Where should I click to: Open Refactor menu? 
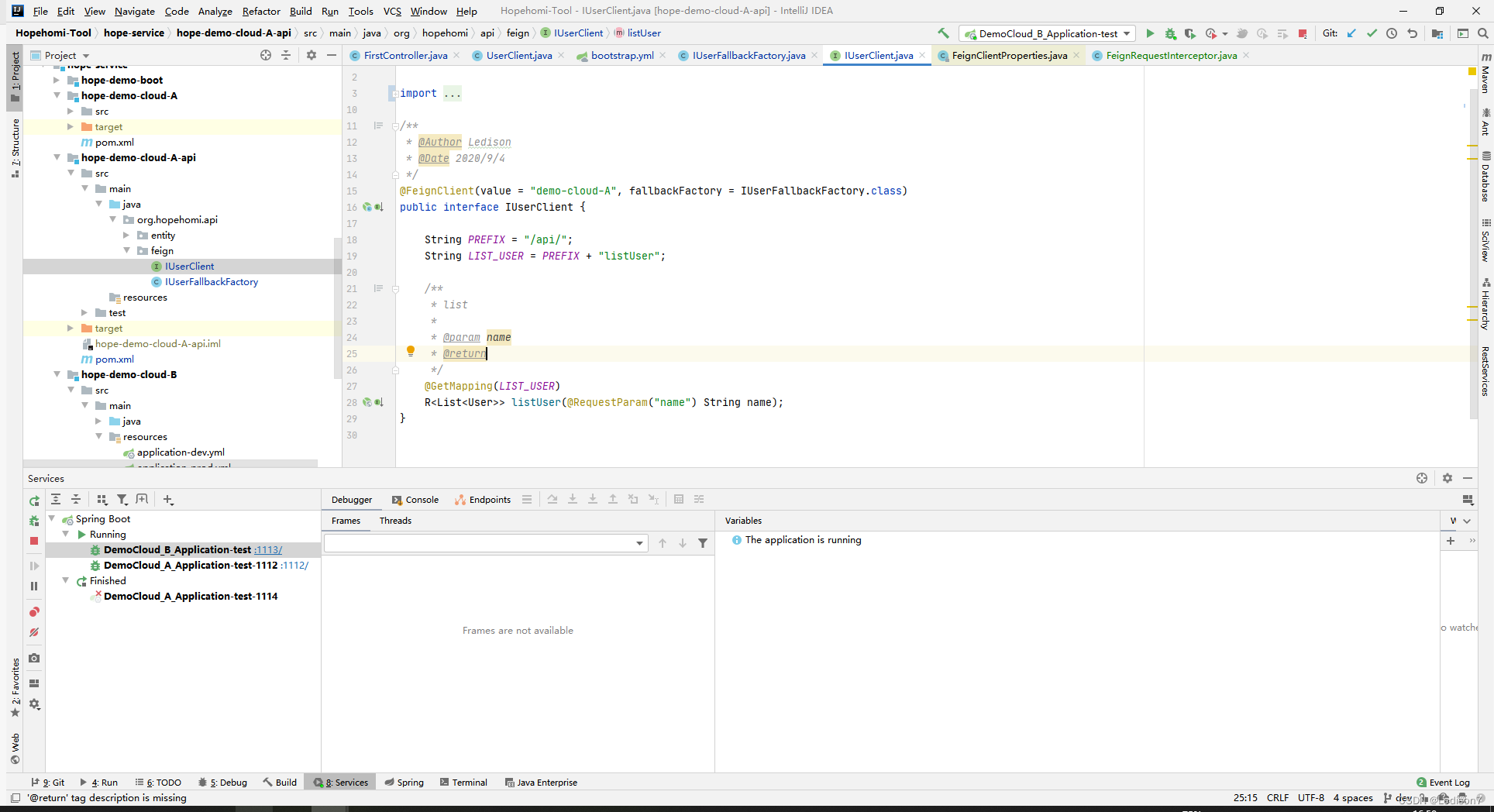click(261, 11)
